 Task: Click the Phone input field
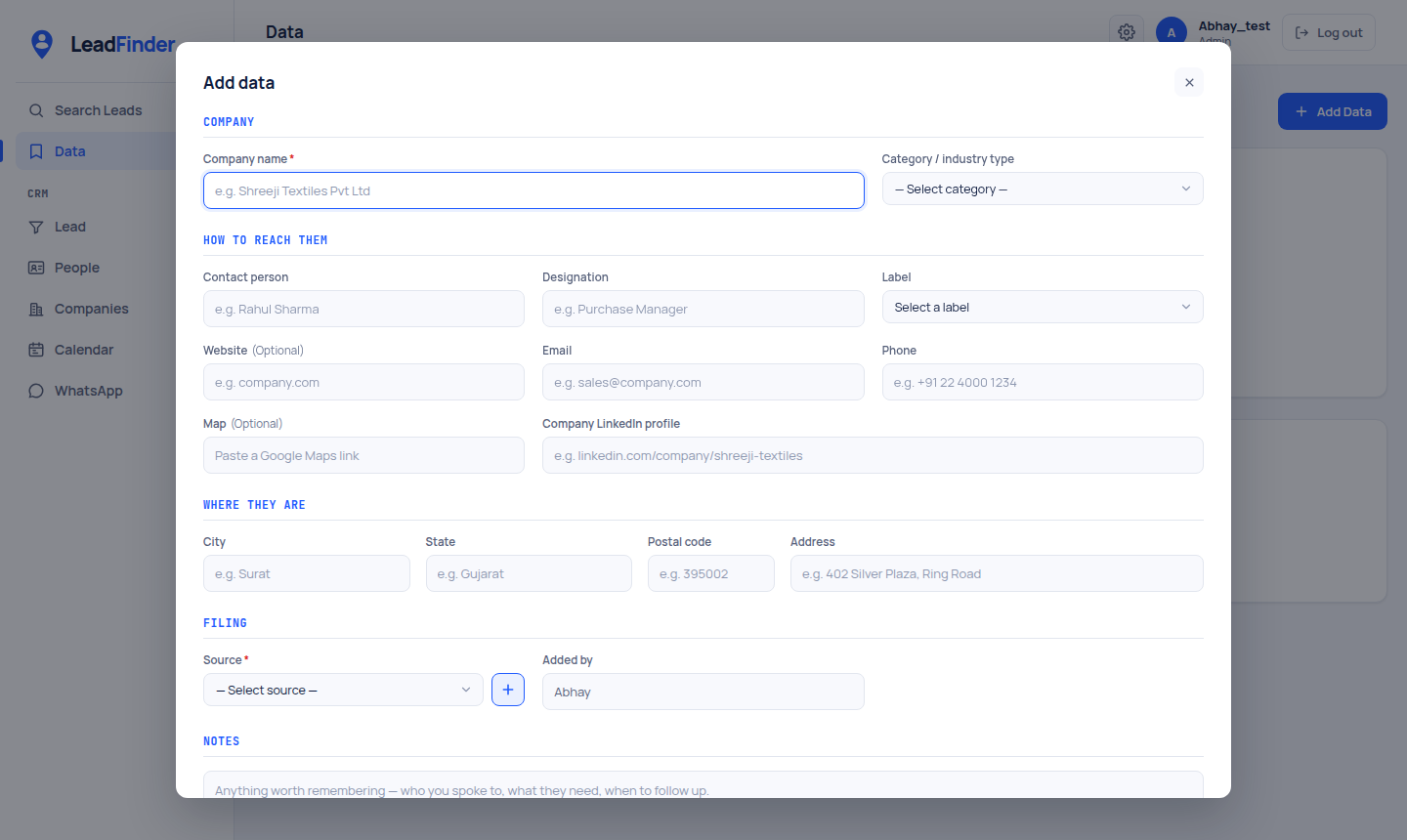[x=1043, y=382]
